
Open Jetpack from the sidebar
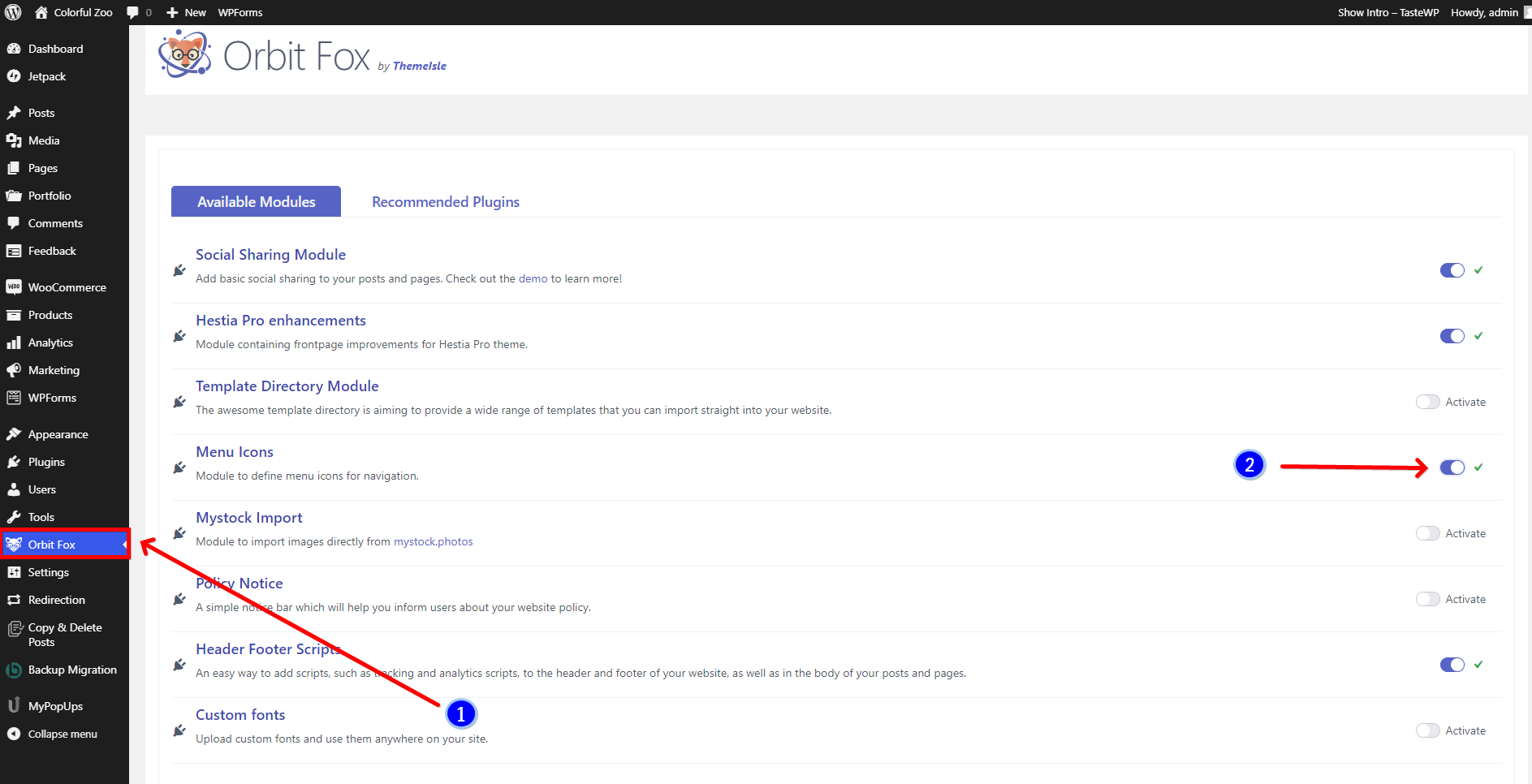point(47,76)
